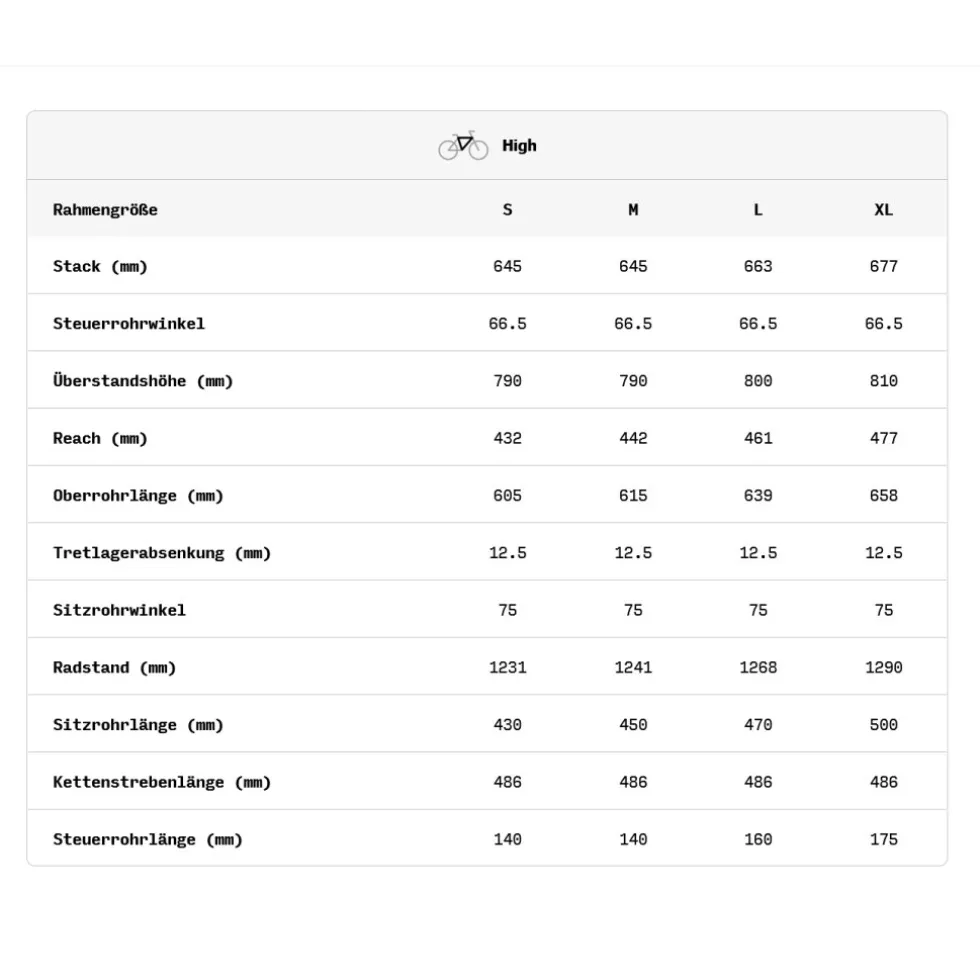Viewport: 980px width, 980px height.
Task: Click the Rahmengröße header label
Action: click(105, 210)
